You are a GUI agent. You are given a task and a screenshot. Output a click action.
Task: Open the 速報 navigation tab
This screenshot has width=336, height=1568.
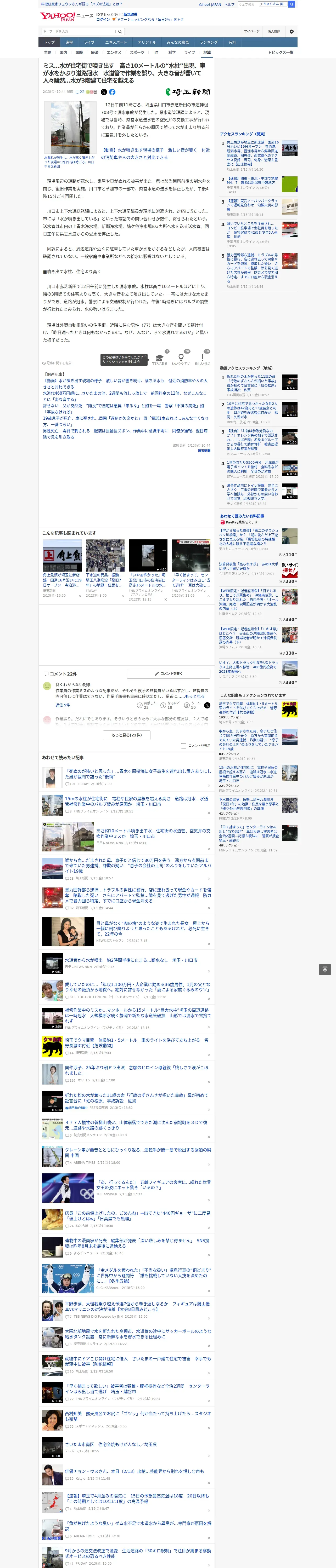[69, 43]
